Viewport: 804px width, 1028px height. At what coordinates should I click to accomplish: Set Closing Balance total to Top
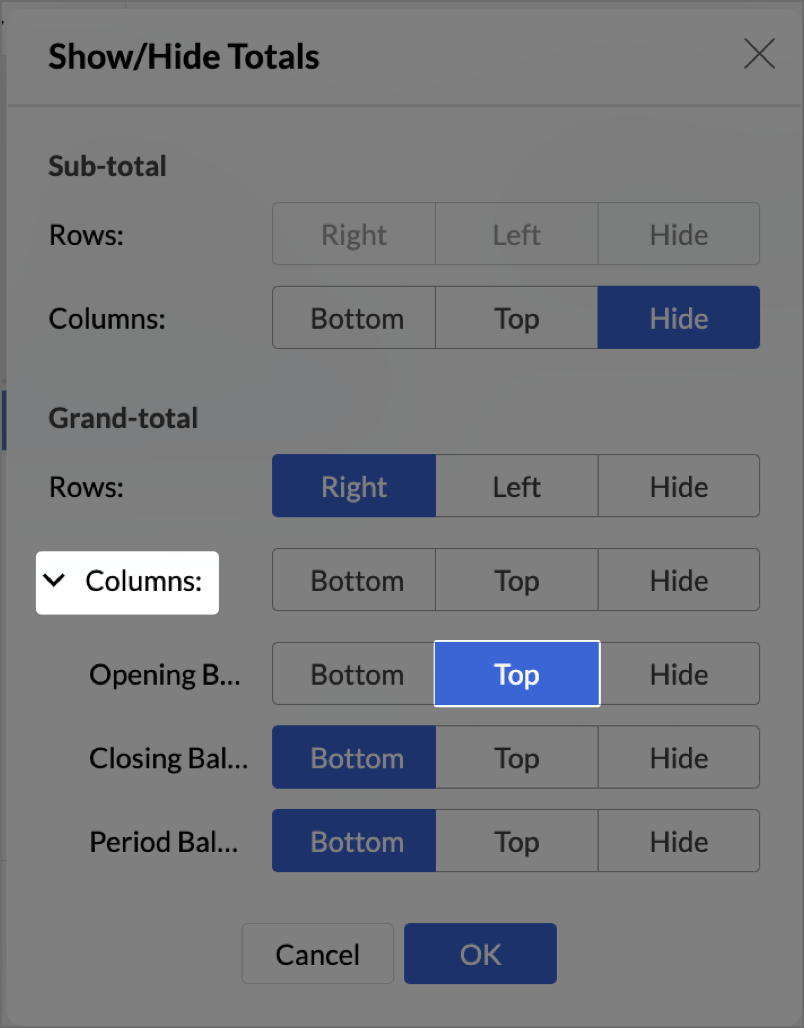[516, 758]
